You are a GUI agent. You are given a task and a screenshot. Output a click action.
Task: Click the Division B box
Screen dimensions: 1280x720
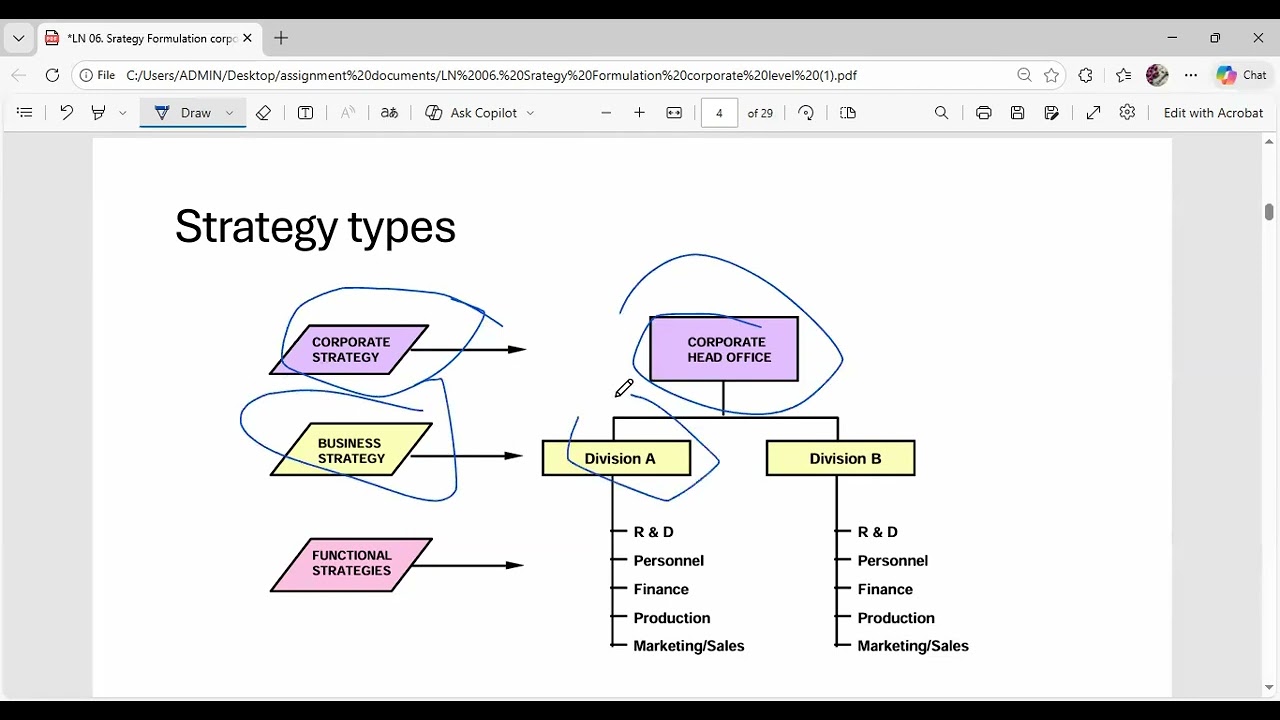point(841,458)
